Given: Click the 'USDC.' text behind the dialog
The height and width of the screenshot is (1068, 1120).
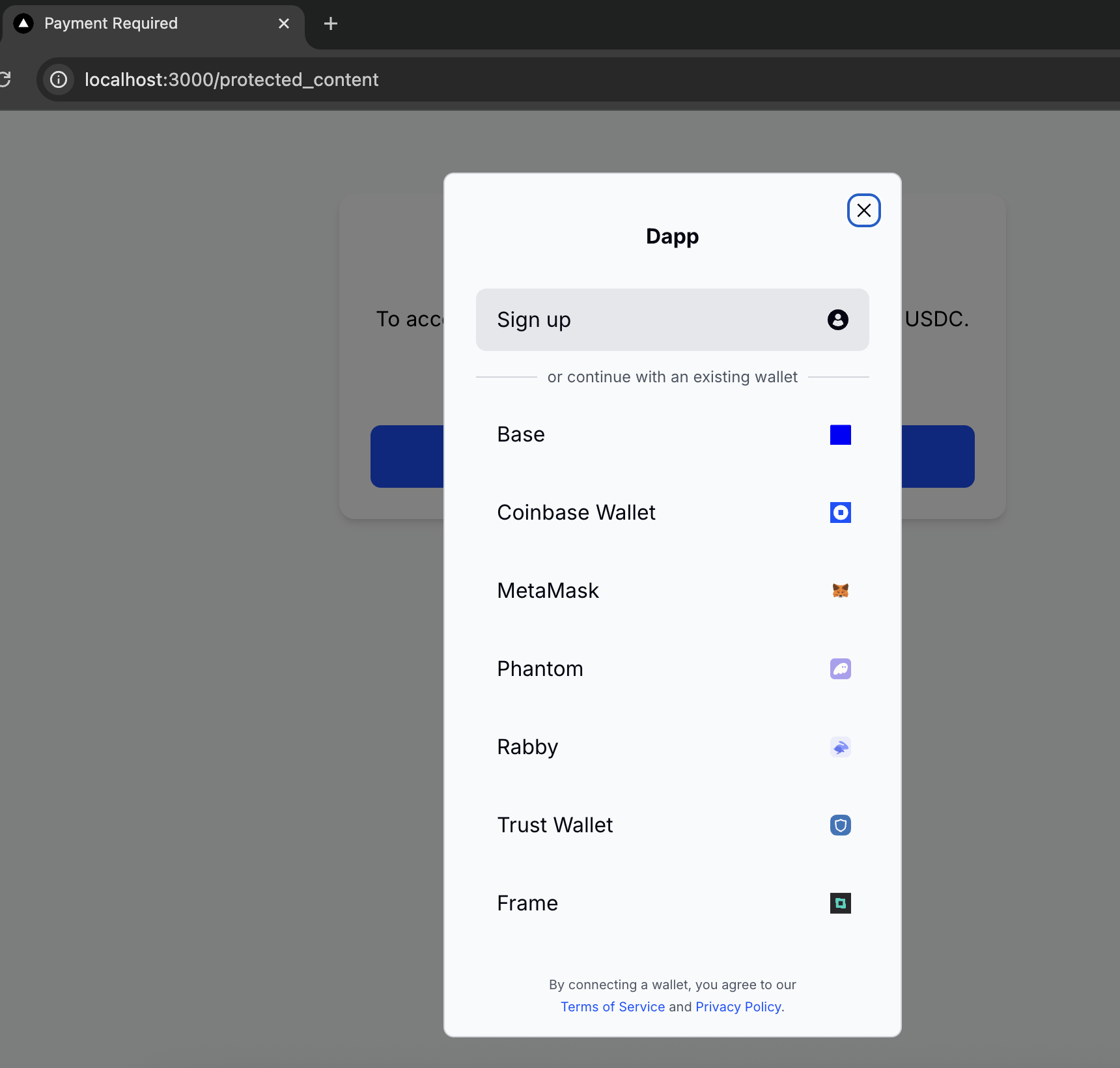Looking at the screenshot, I should tap(936, 319).
